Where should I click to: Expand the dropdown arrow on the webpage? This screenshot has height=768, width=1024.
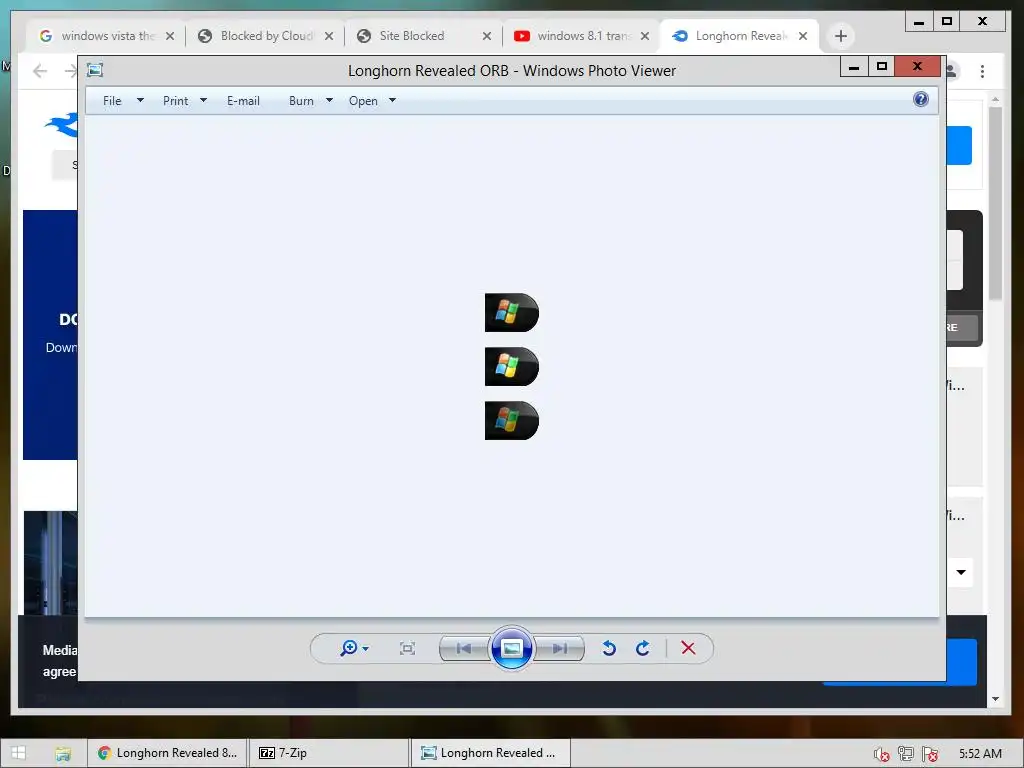pyautogui.click(x=961, y=573)
